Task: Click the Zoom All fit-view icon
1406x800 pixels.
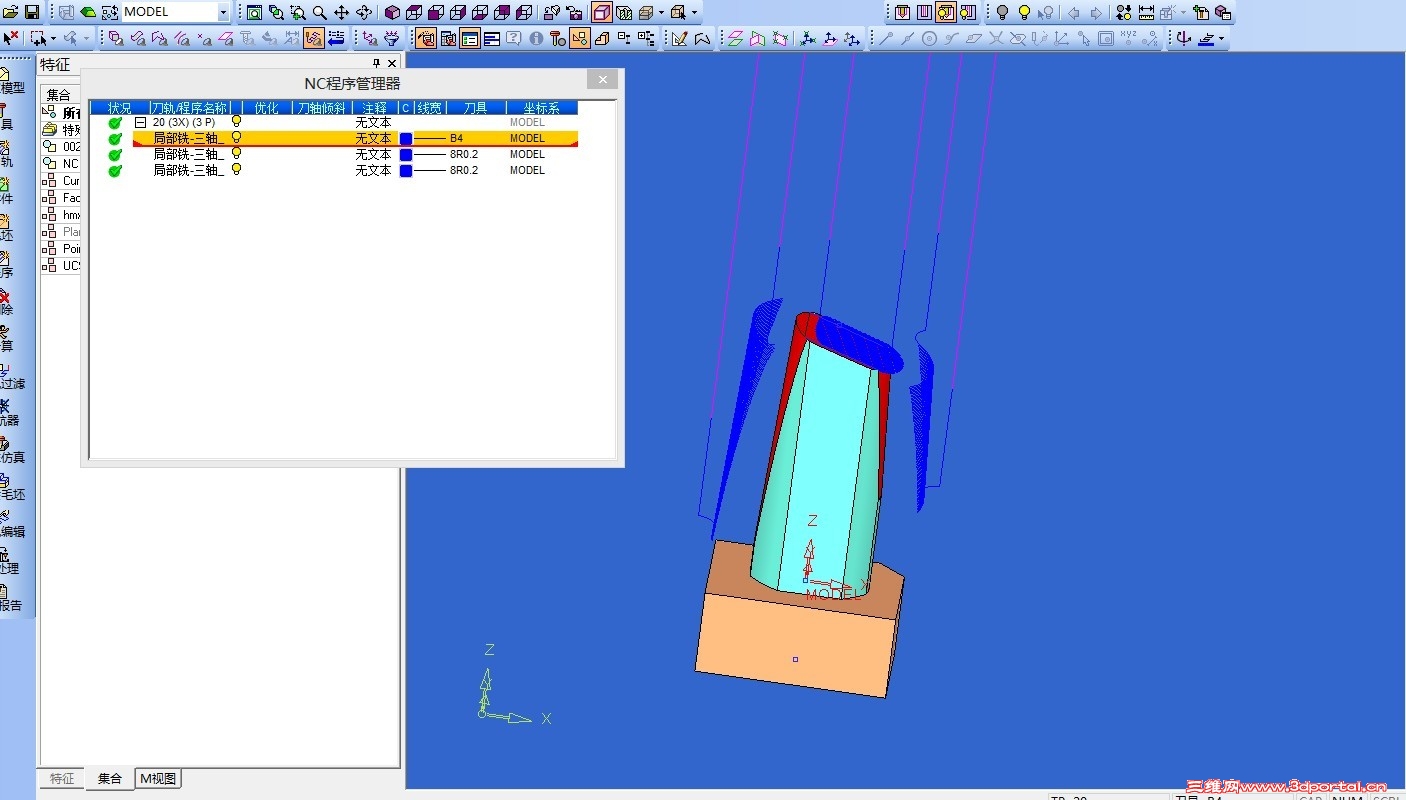Action: click(254, 12)
